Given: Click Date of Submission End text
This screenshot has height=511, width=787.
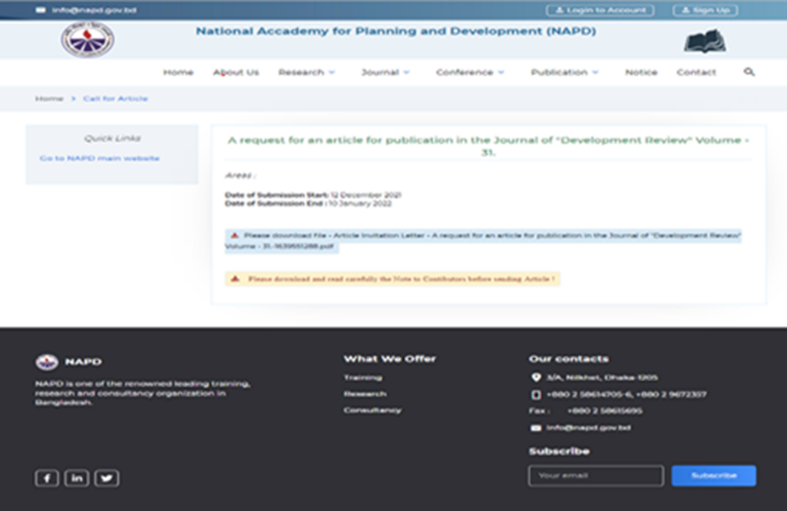Looking at the screenshot, I should pos(308,203).
